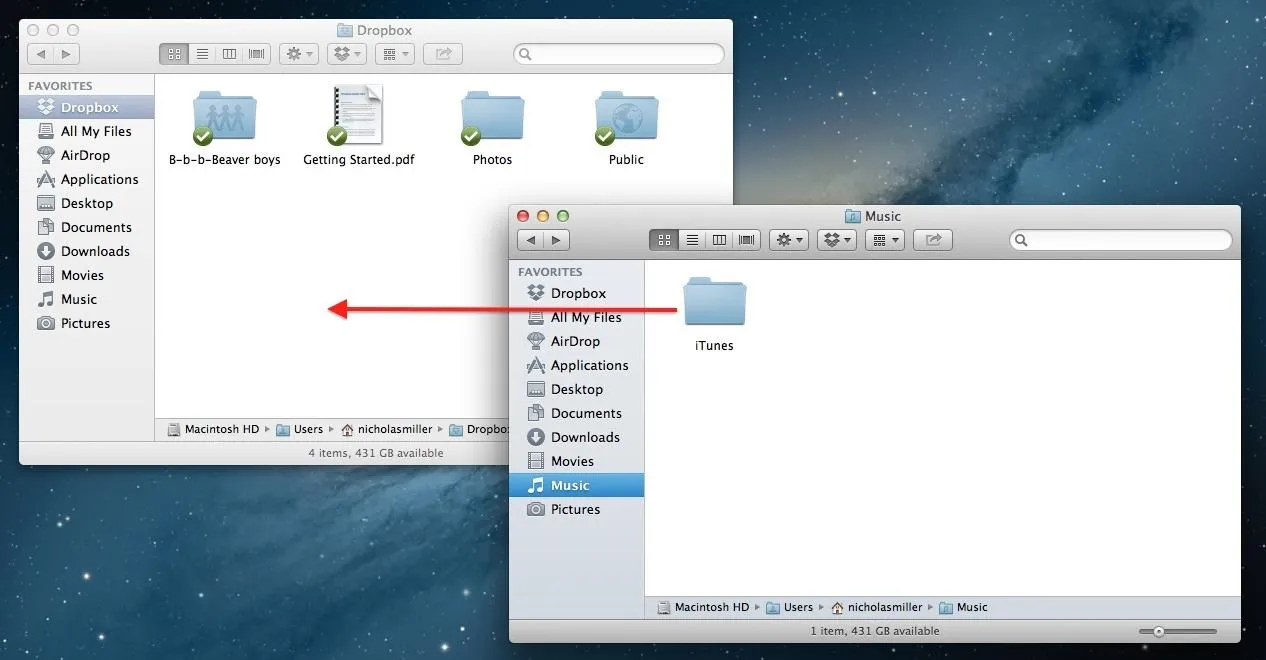
Task: Click nicholasmiller in Music window path bar
Action: [x=877, y=607]
